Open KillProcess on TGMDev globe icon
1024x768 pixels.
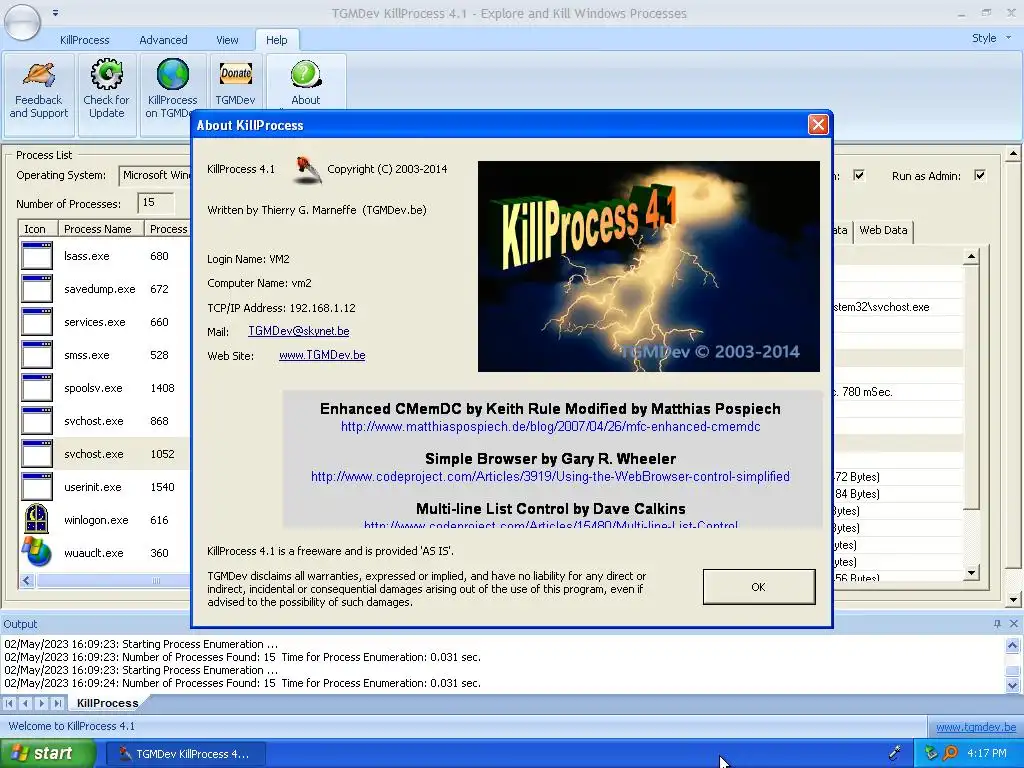click(x=172, y=74)
